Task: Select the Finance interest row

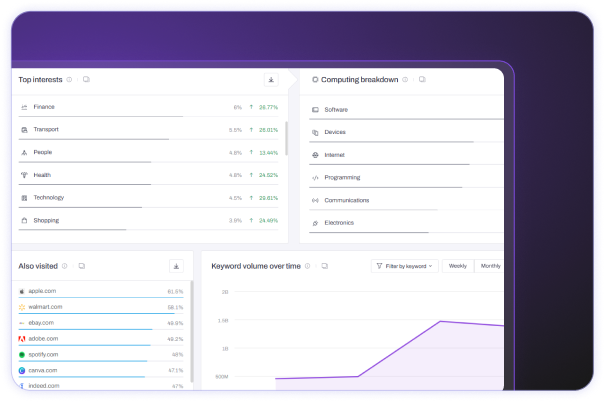Action: click(x=149, y=107)
